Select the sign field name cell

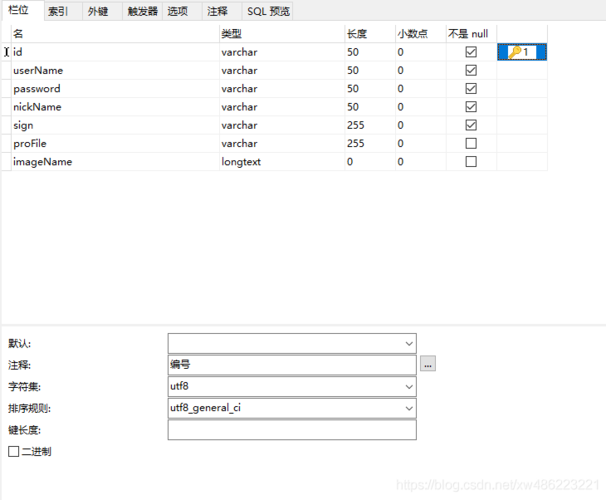115,125
